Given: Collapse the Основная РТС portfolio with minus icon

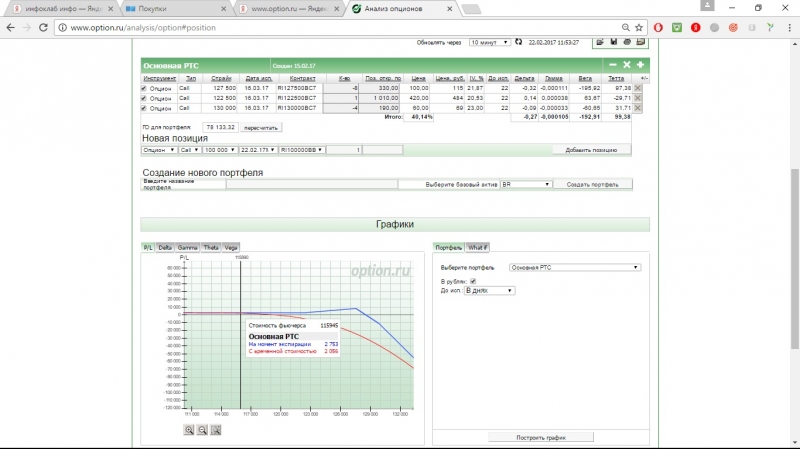Looking at the screenshot, I should point(613,65).
